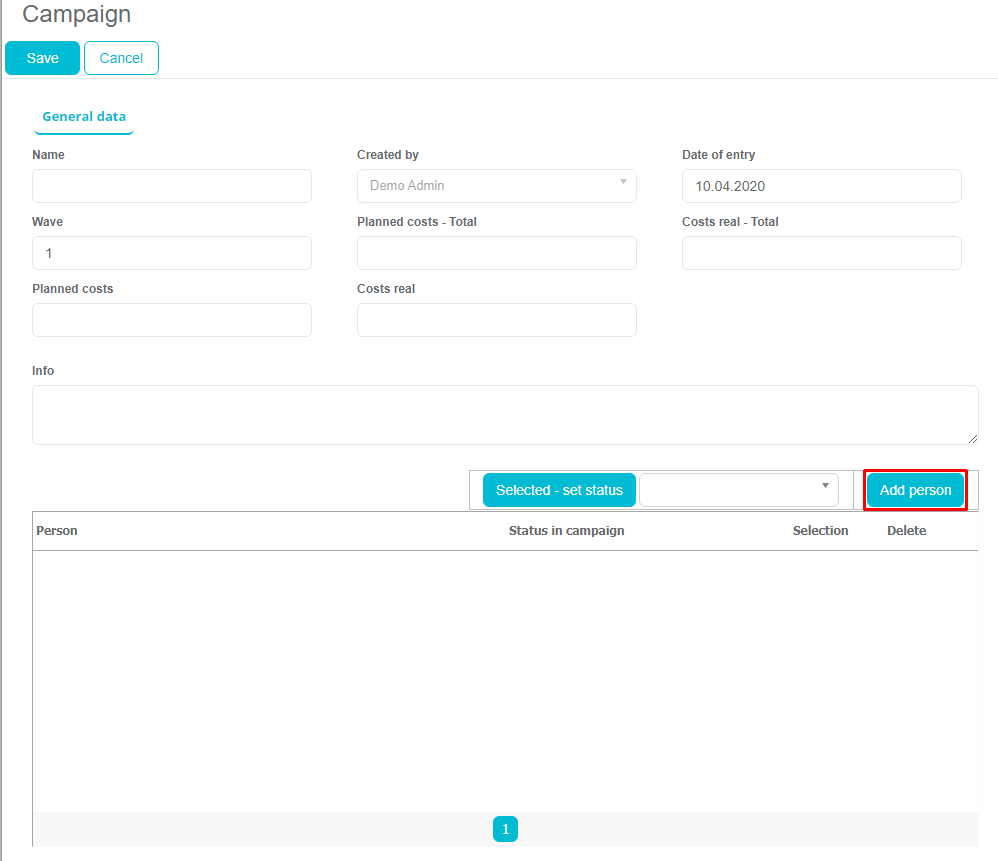This screenshot has height=861, width=998.
Task: Select the Costs real input box
Action: pos(496,320)
